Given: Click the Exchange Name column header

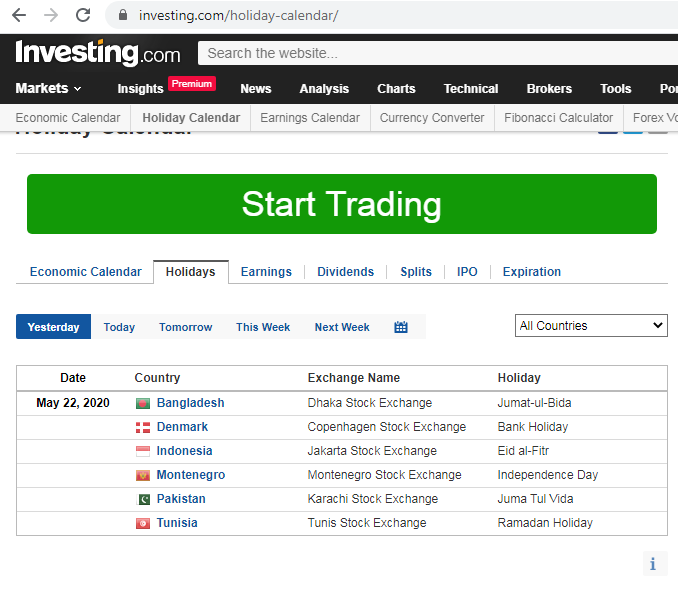Looking at the screenshot, I should 353,378.
